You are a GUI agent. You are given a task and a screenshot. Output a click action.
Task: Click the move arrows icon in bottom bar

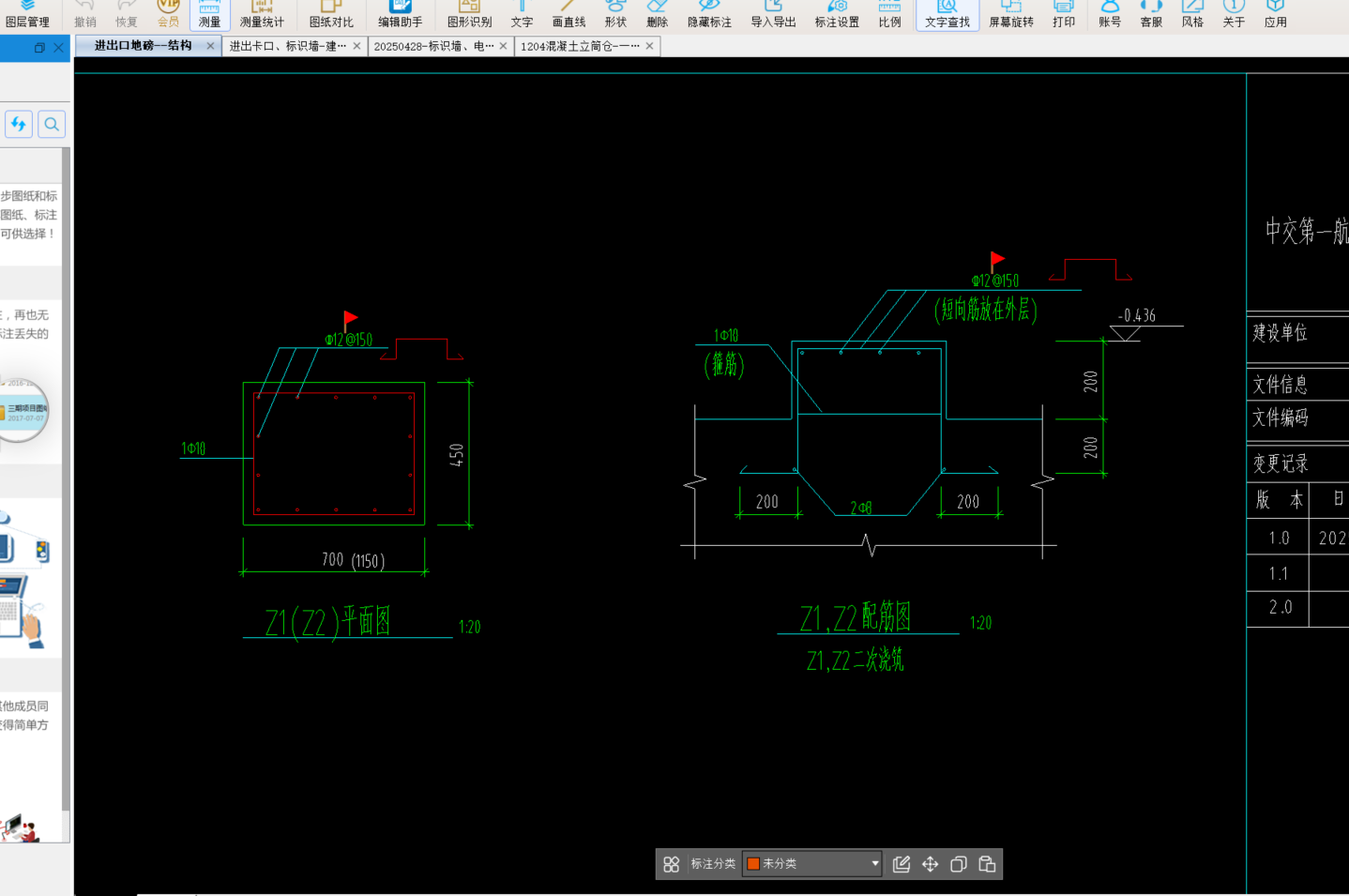(x=930, y=864)
